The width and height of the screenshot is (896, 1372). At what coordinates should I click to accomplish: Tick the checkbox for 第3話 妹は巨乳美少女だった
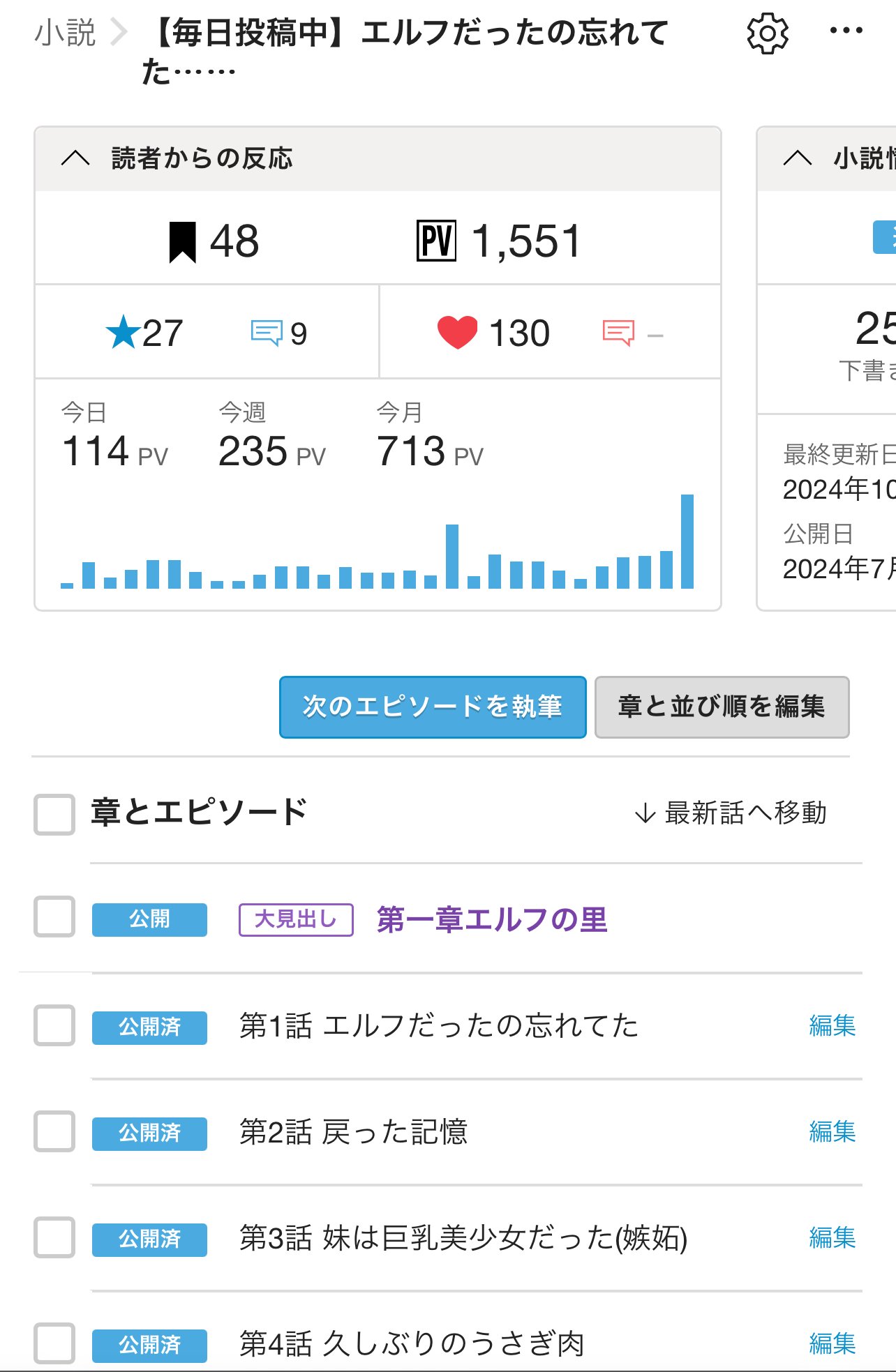(x=54, y=1237)
